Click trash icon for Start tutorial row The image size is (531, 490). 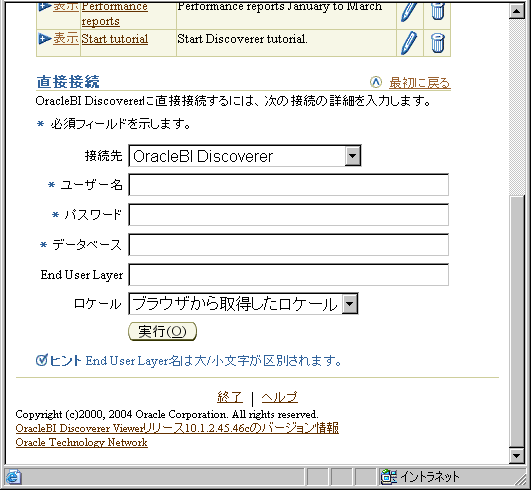[437, 43]
